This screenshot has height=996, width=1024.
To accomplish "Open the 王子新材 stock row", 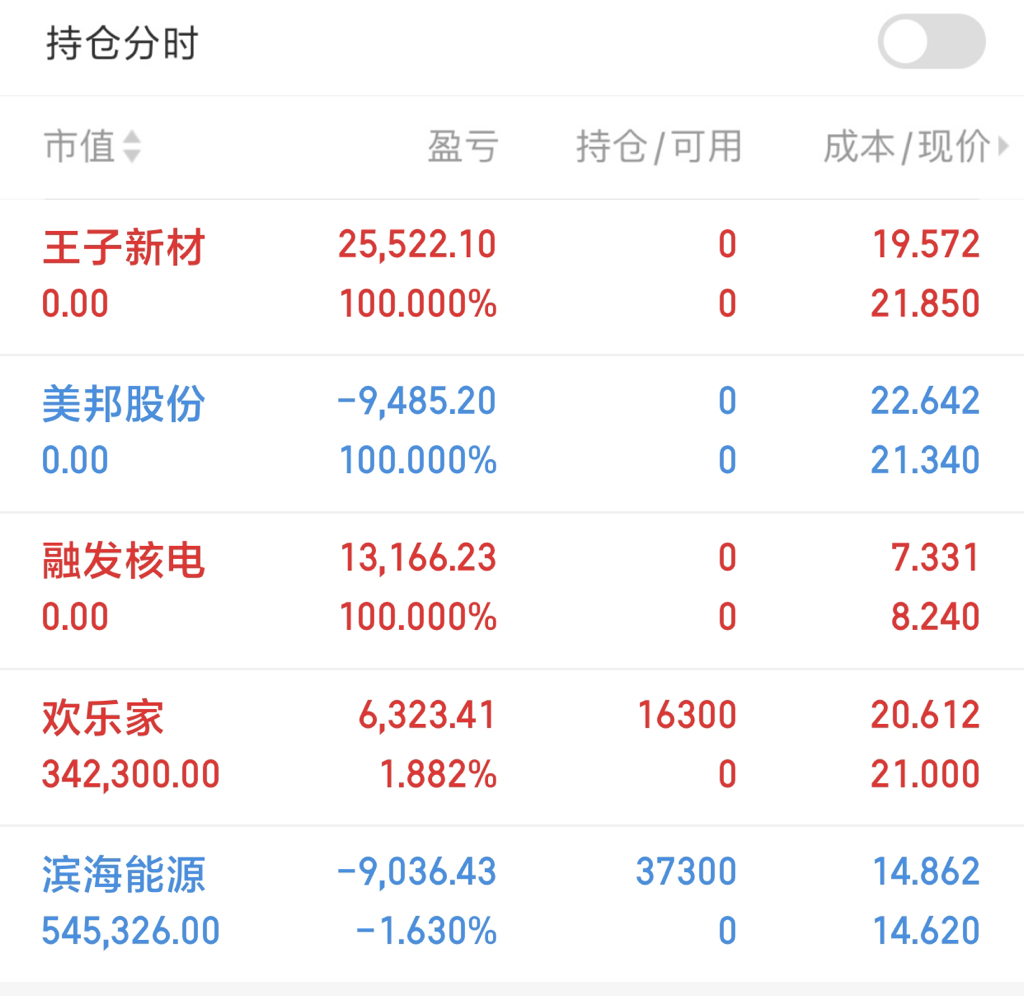I will click(512, 277).
